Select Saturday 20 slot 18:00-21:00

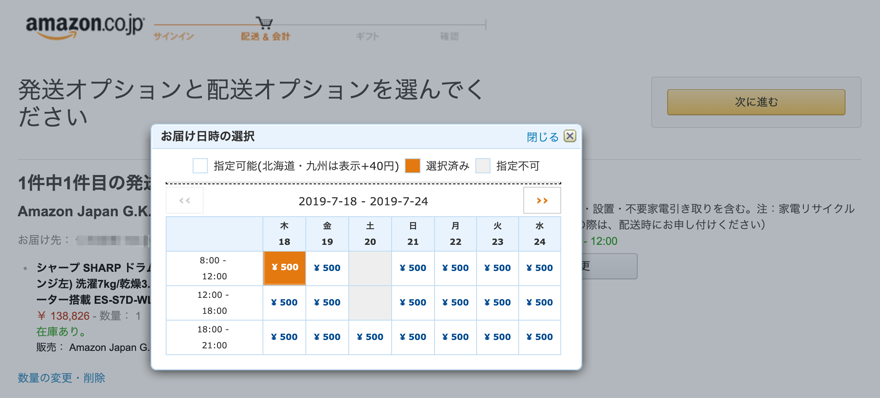pos(370,337)
